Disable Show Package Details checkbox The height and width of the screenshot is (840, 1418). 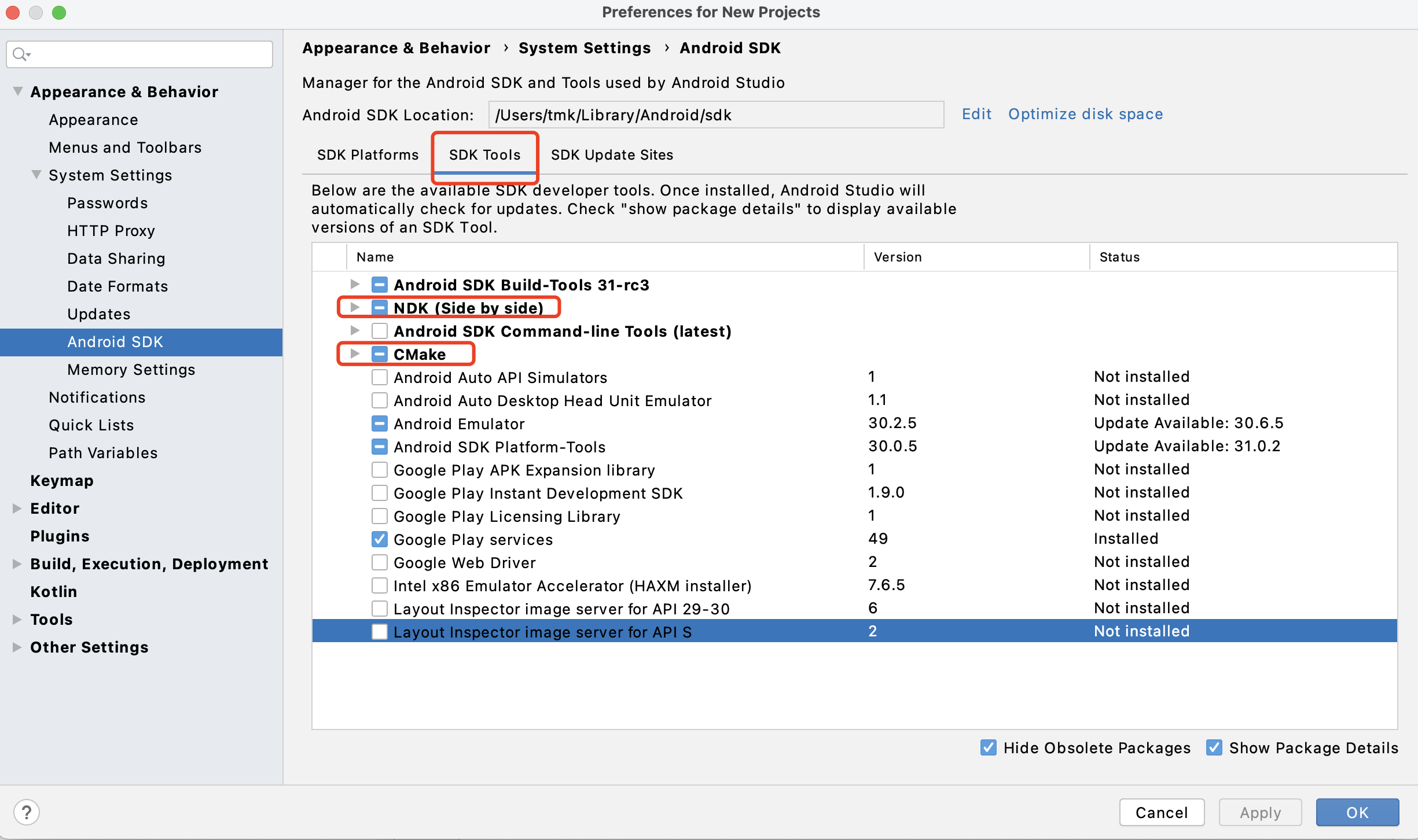pos(1214,747)
